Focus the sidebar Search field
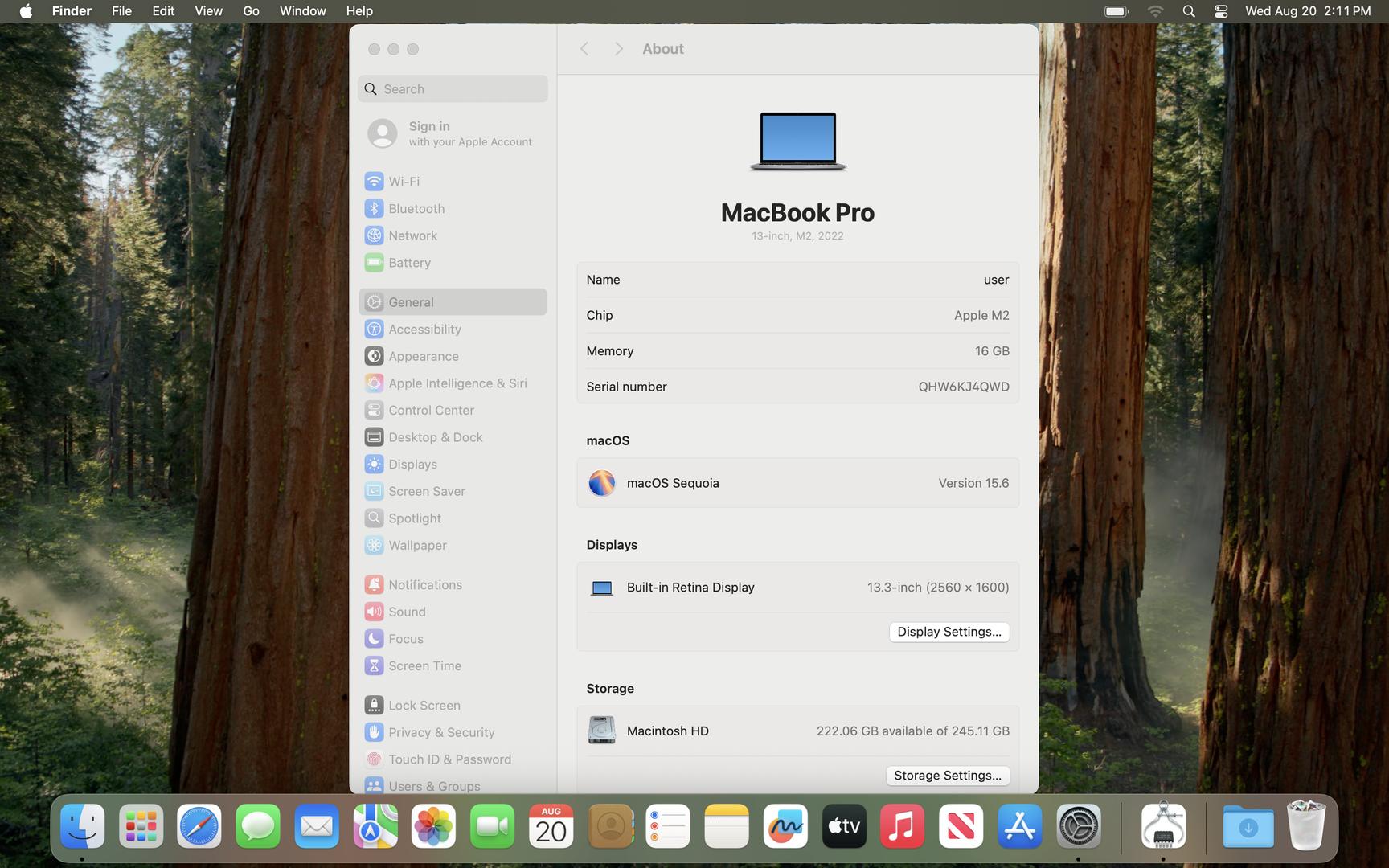This screenshot has height=868, width=1389. pyautogui.click(x=453, y=89)
